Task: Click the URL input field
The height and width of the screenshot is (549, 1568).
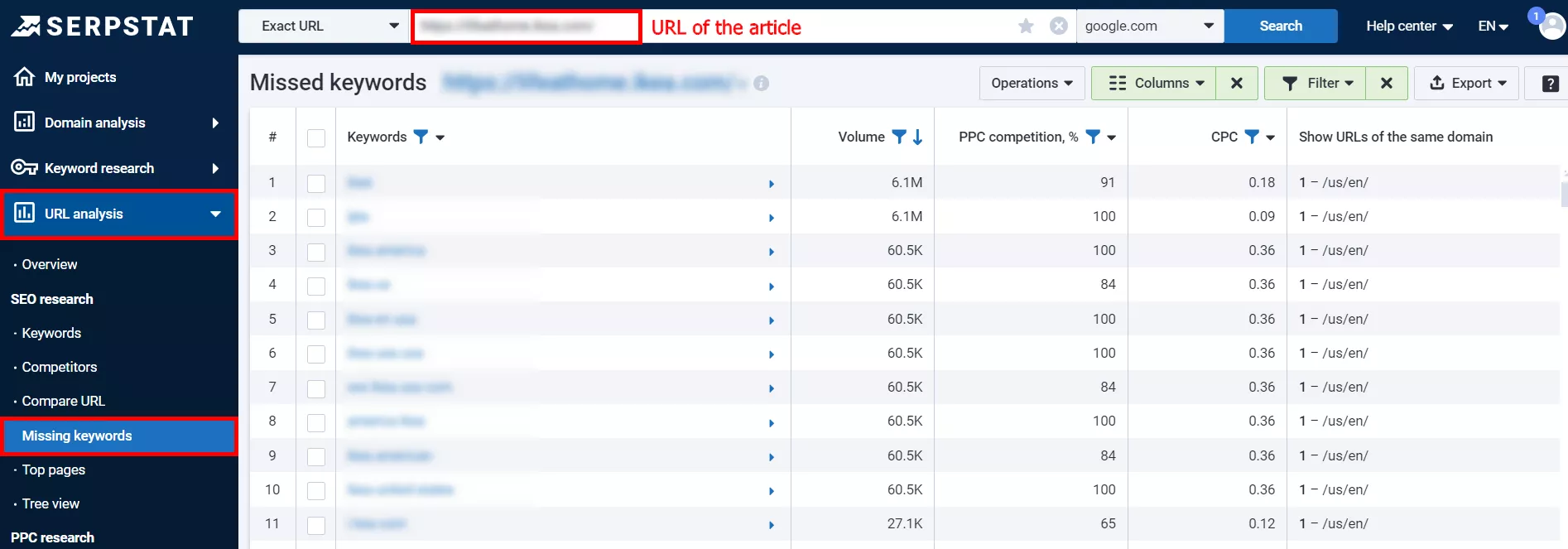Action: click(527, 26)
